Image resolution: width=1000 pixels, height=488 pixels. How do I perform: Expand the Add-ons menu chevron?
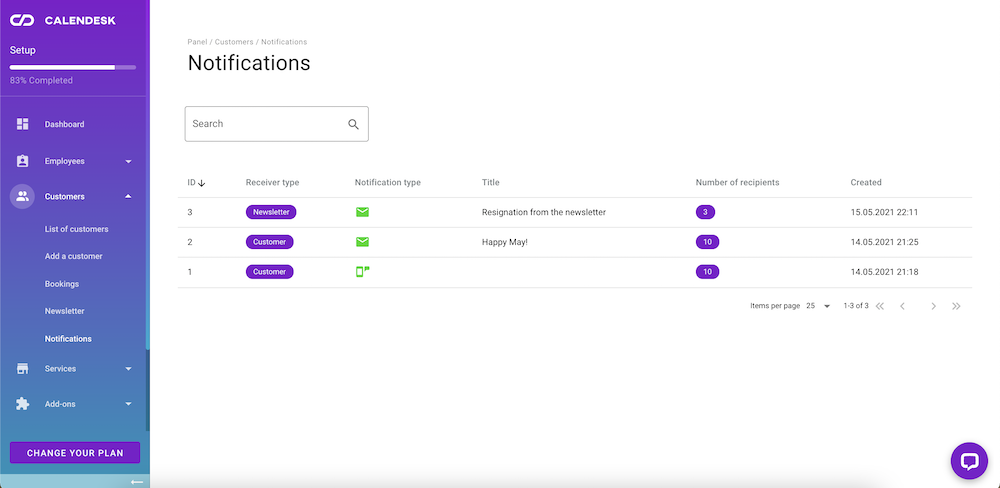(128, 404)
